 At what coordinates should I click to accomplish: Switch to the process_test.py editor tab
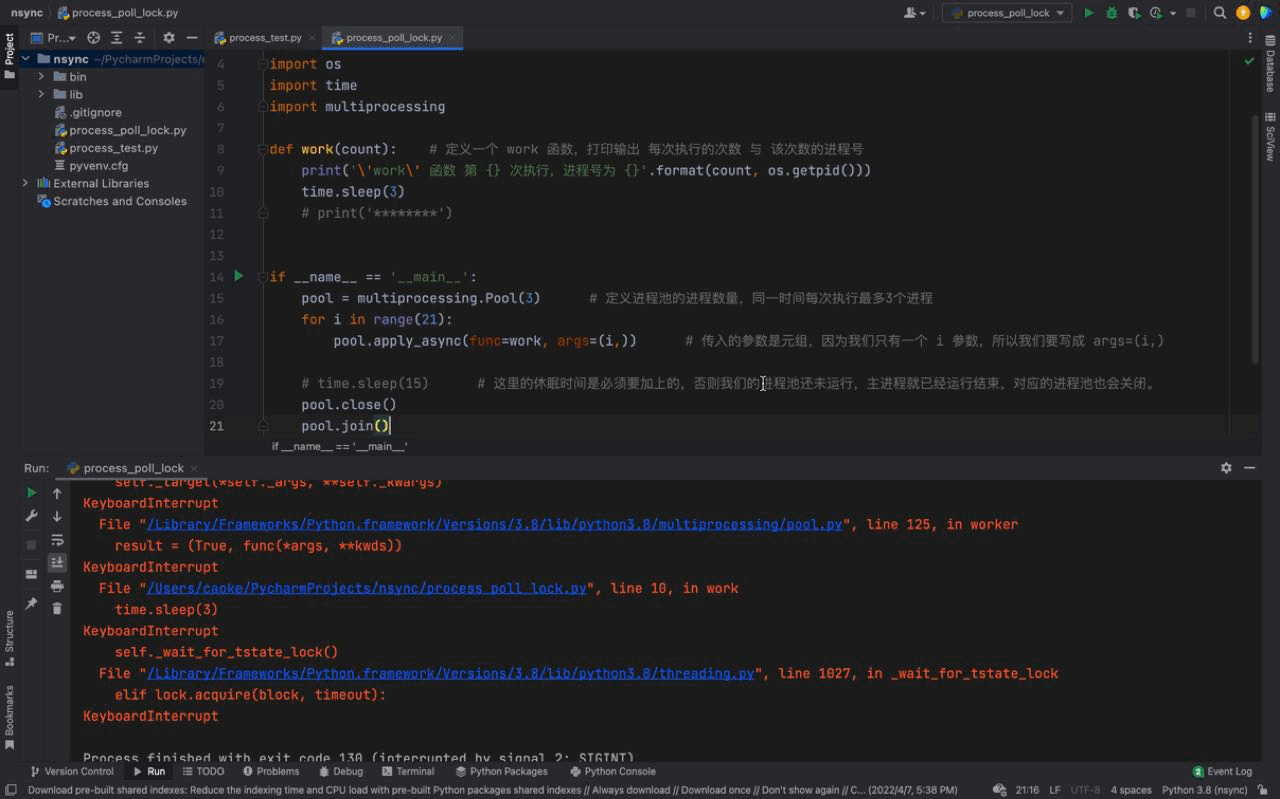[264, 37]
